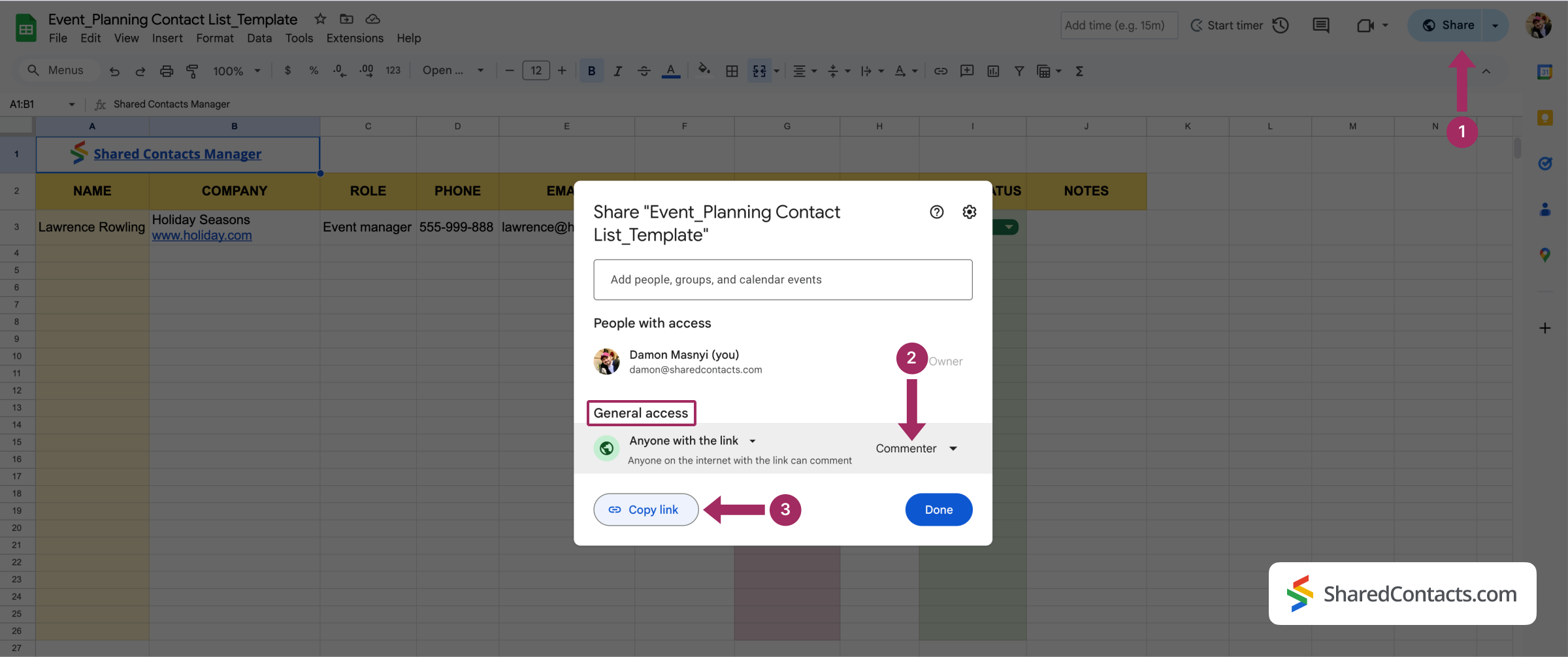
Task: Open Anyone with the link dropdown
Action: point(693,441)
